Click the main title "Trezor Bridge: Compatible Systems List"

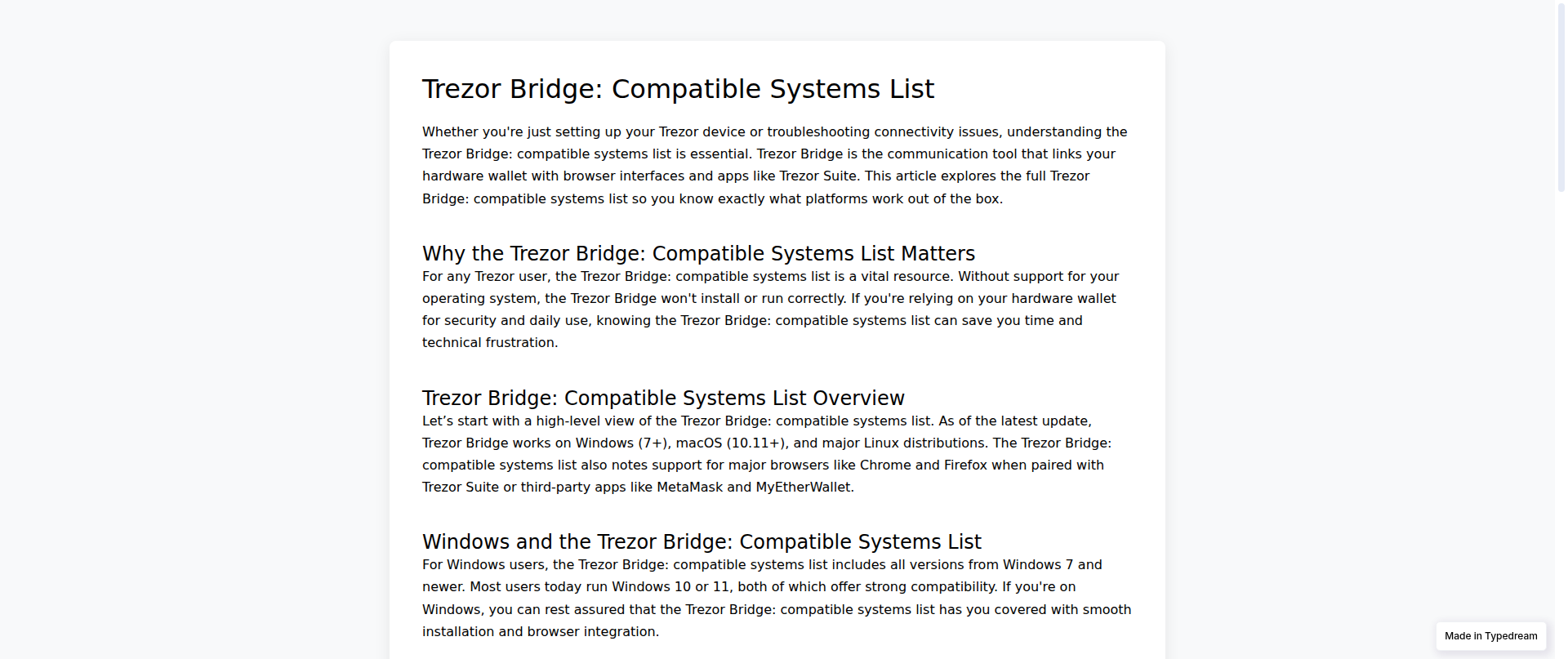point(678,89)
